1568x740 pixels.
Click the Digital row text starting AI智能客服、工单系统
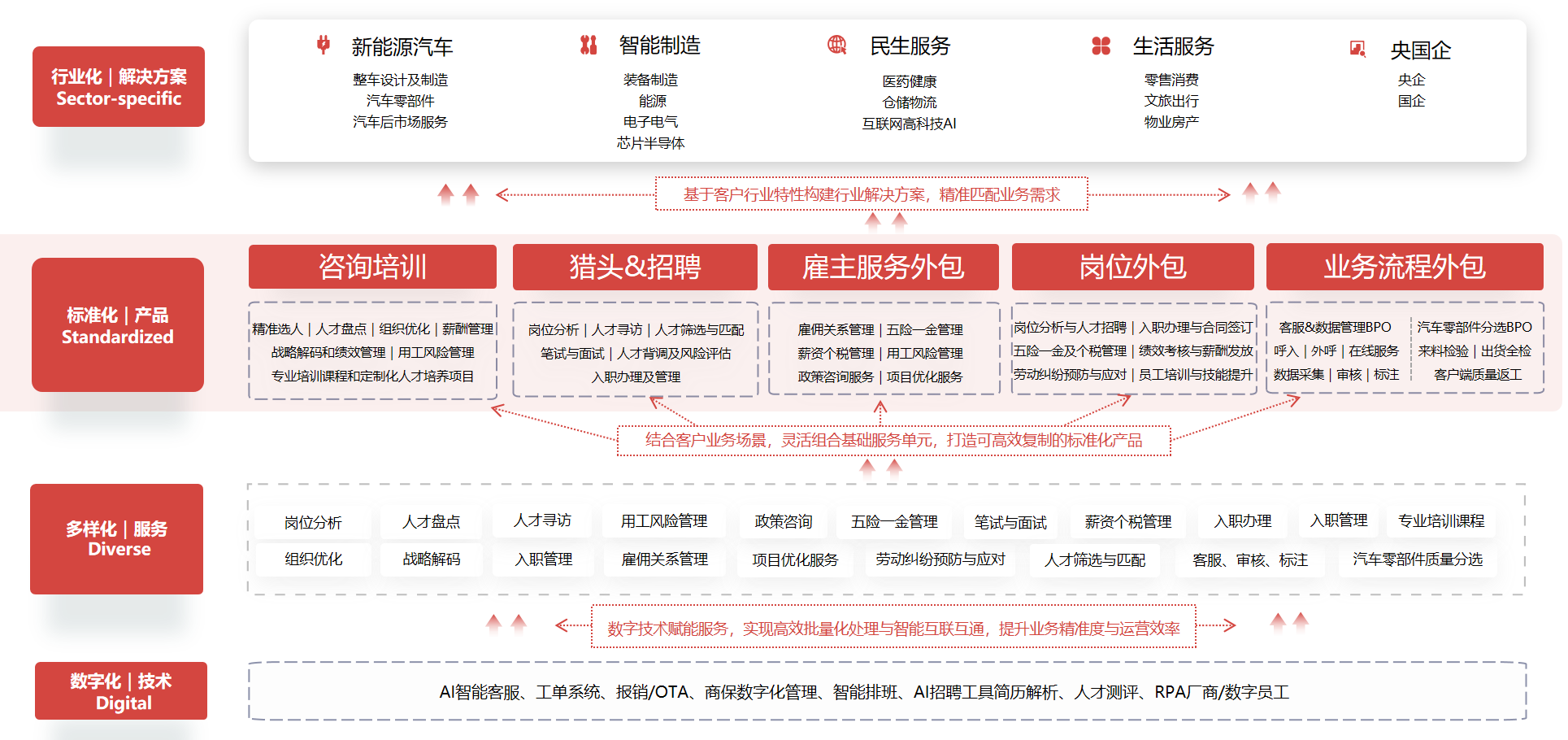point(864,693)
